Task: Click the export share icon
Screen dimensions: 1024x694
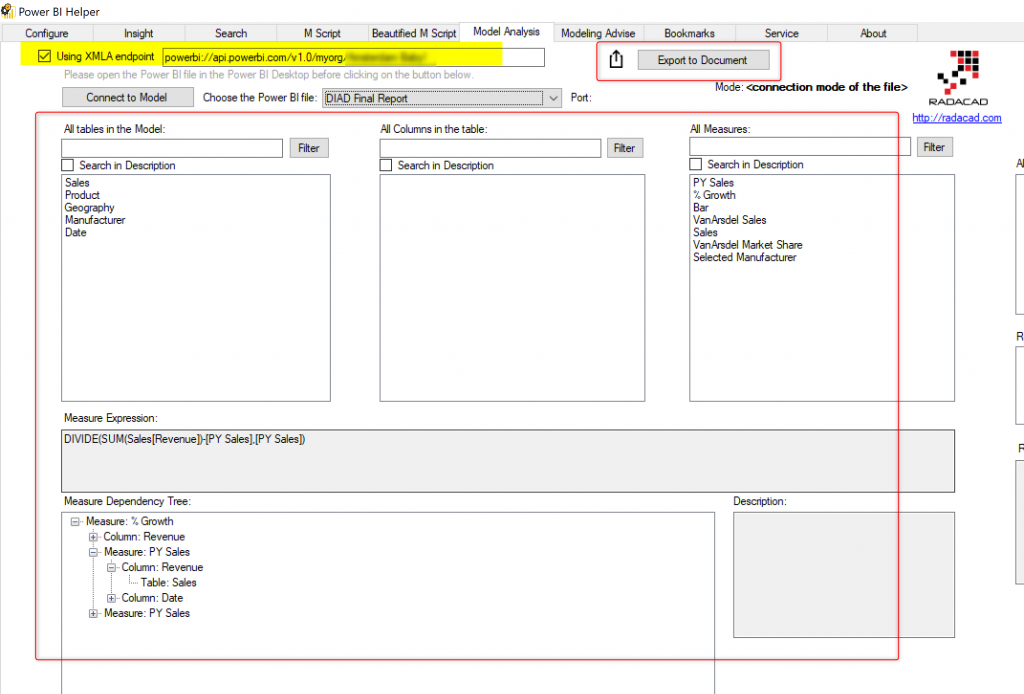Action: coord(616,60)
